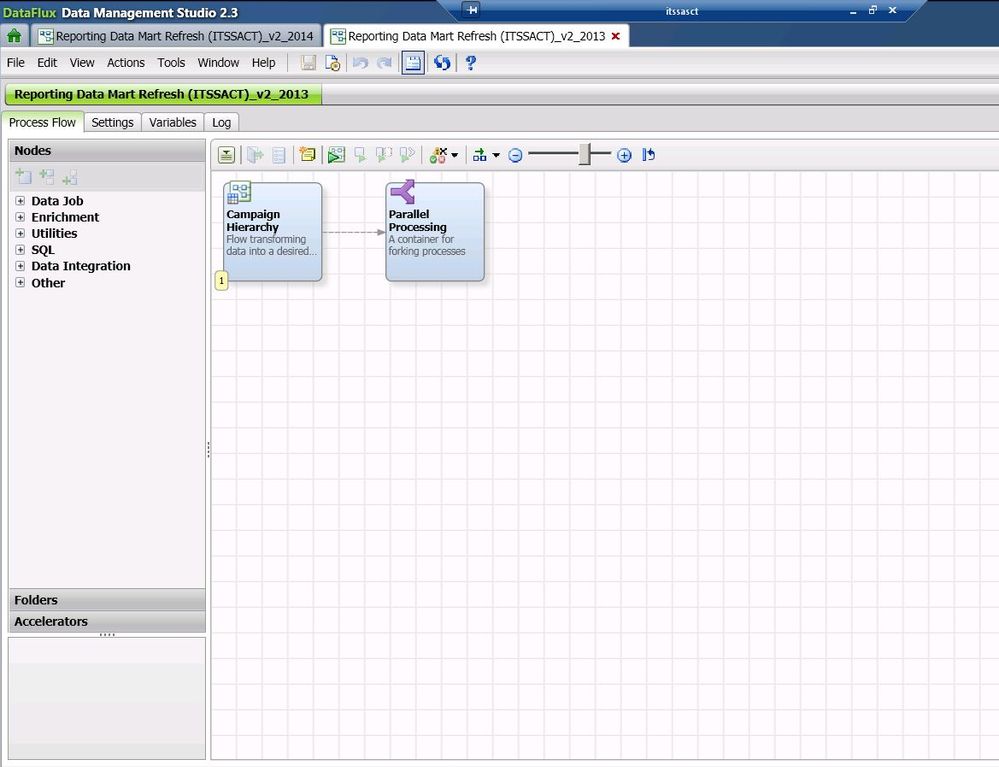999x767 pixels.
Task: Expand the Enrichment tree node
Action: click(x=20, y=217)
